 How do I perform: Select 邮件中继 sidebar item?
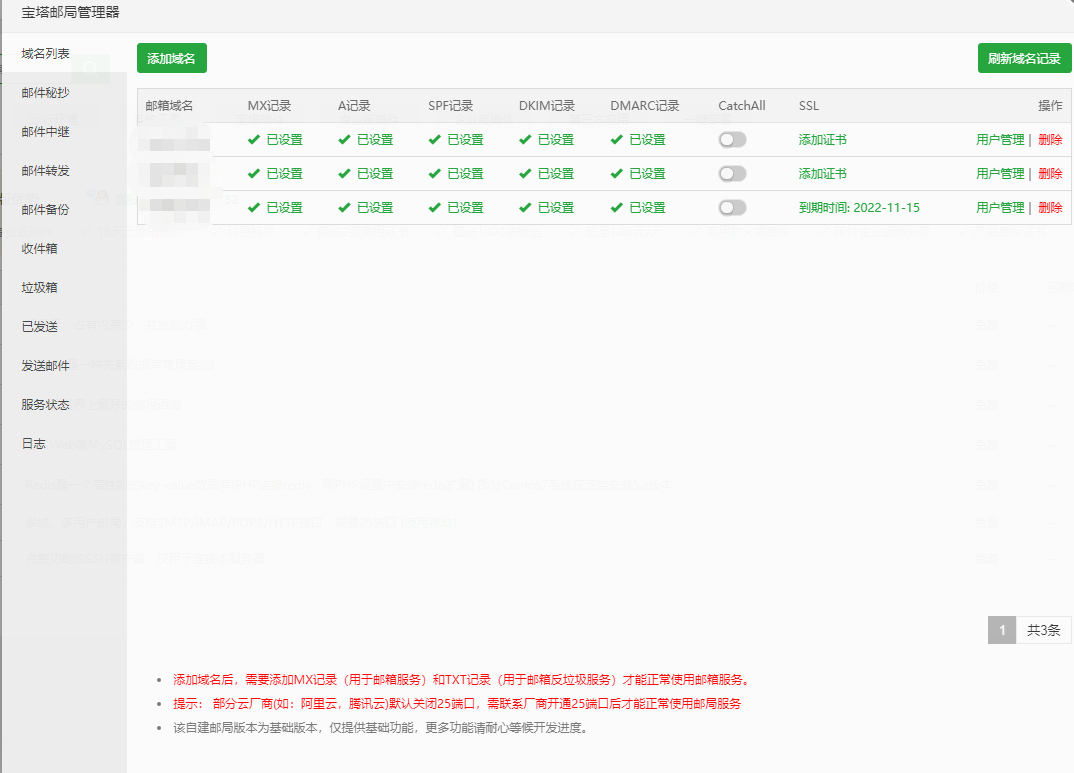pyautogui.click(x=46, y=132)
